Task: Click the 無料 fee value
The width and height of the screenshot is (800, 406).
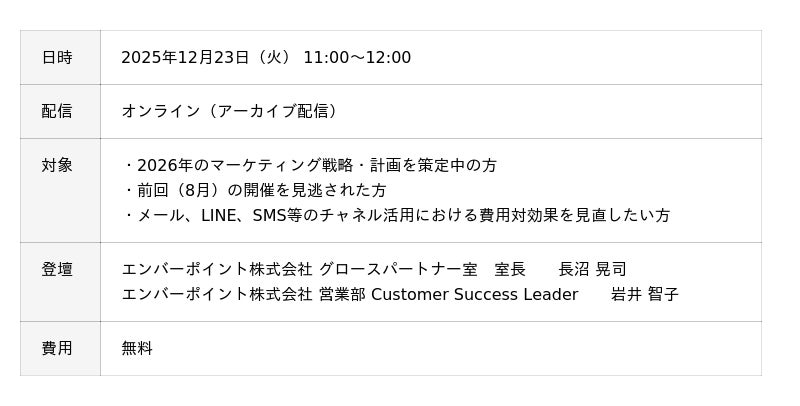Action: [x=137, y=348]
